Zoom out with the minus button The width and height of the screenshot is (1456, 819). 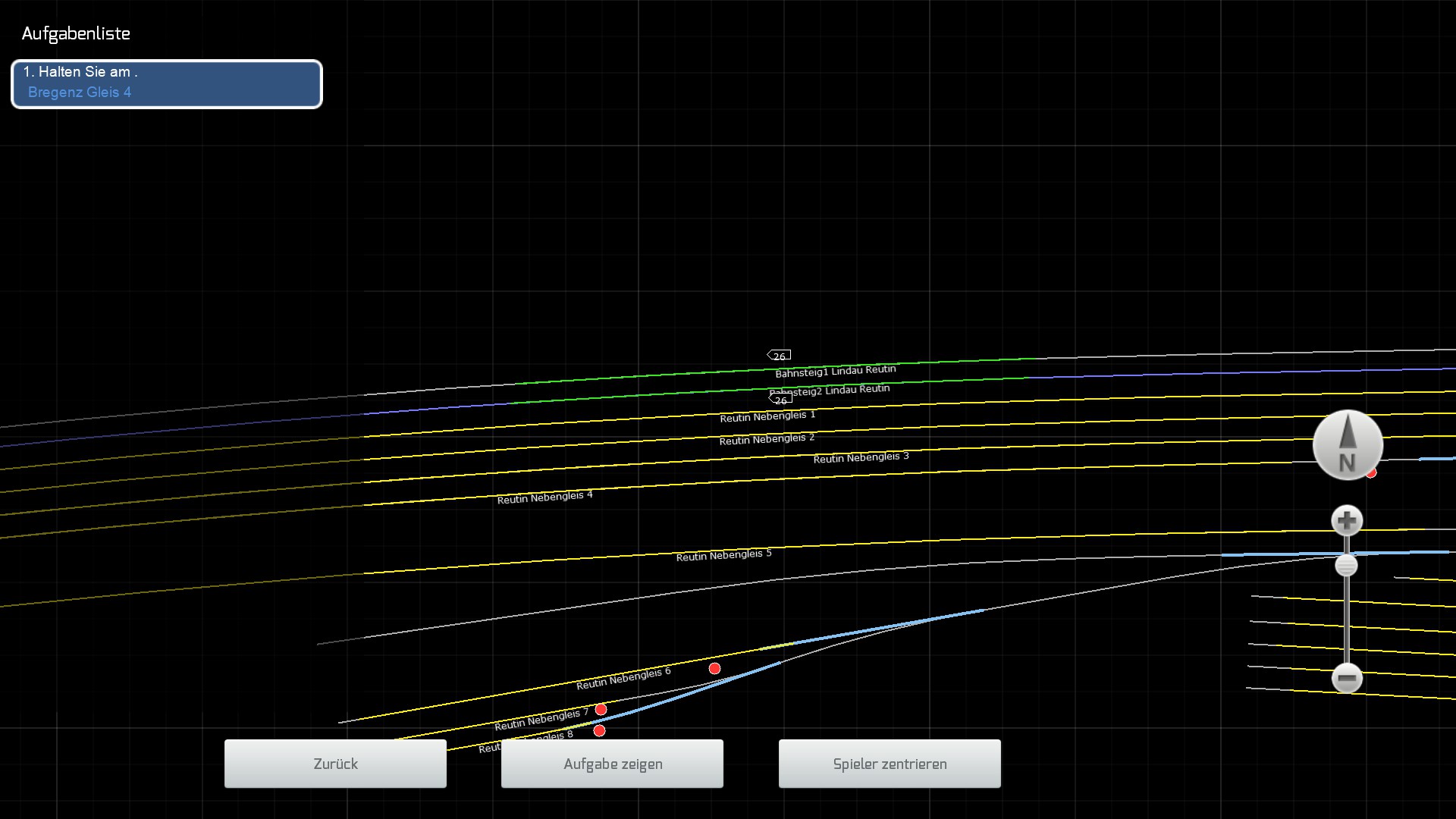(1347, 678)
